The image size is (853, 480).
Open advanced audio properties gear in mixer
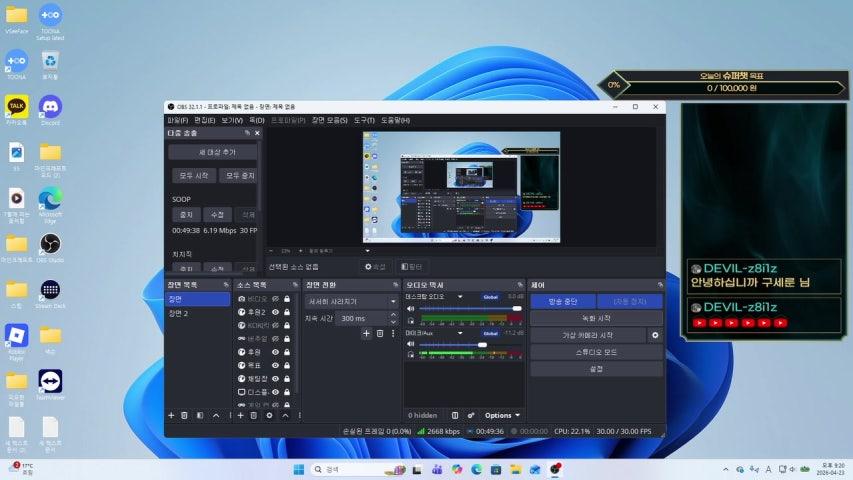pyautogui.click(x=470, y=415)
